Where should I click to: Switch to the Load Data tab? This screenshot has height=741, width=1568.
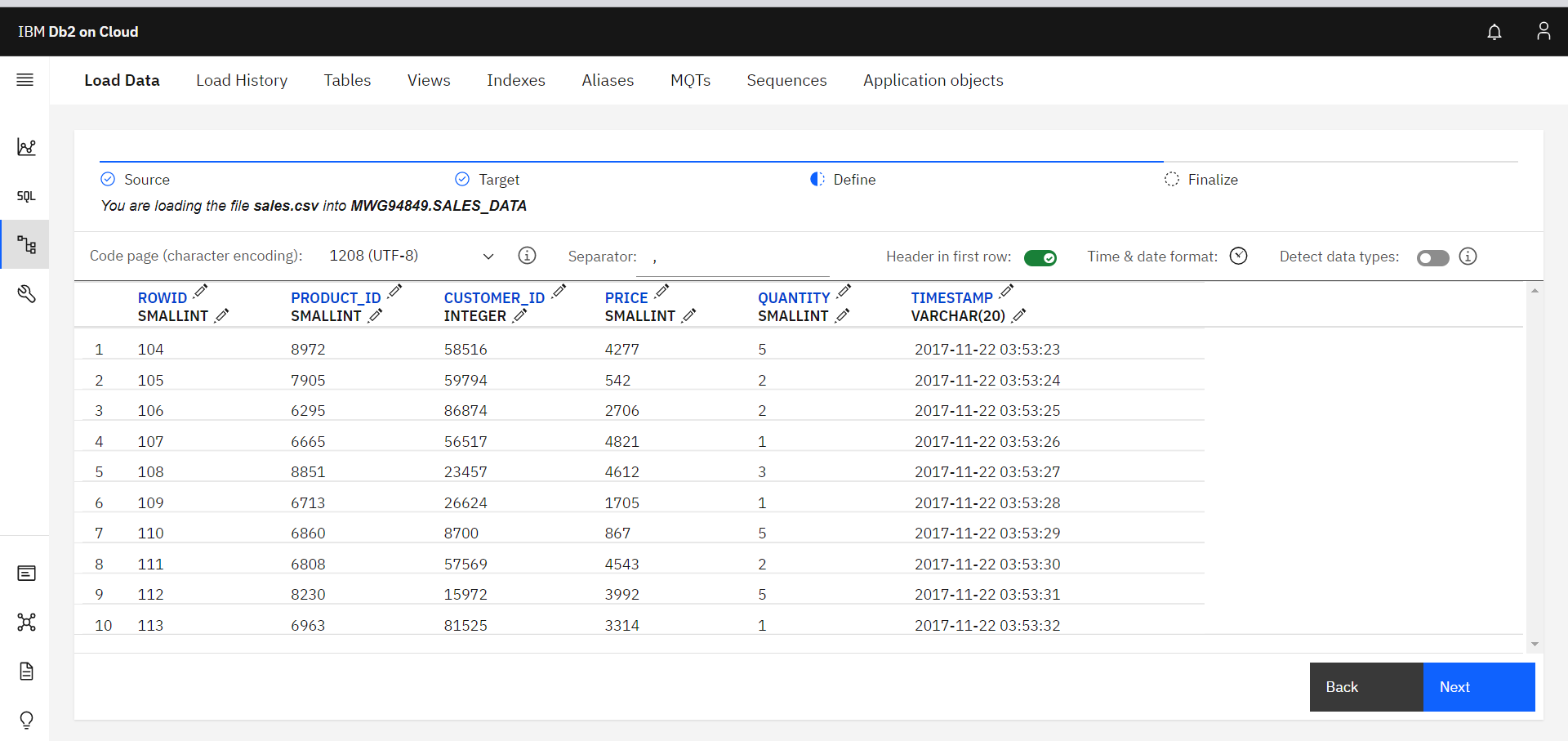point(122,80)
